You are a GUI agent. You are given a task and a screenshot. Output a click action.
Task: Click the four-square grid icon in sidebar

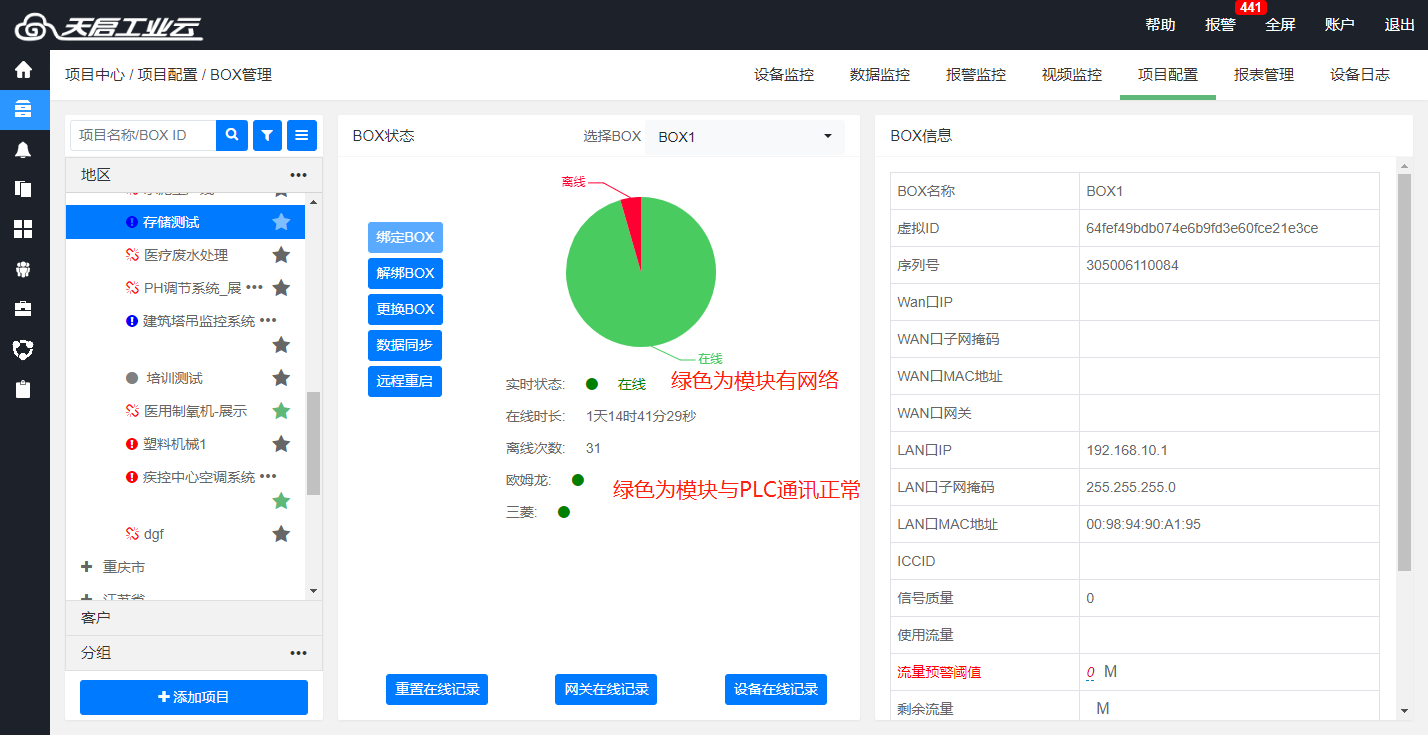coord(23,229)
